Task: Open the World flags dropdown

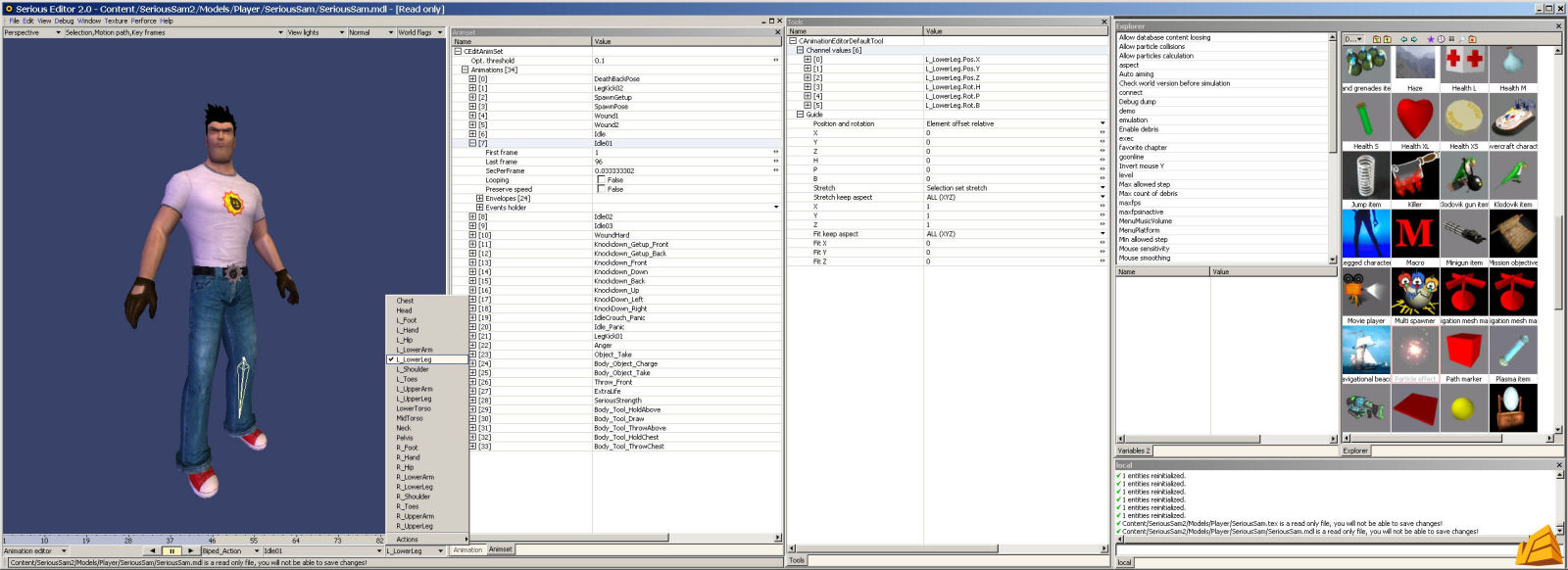Action: (x=420, y=32)
